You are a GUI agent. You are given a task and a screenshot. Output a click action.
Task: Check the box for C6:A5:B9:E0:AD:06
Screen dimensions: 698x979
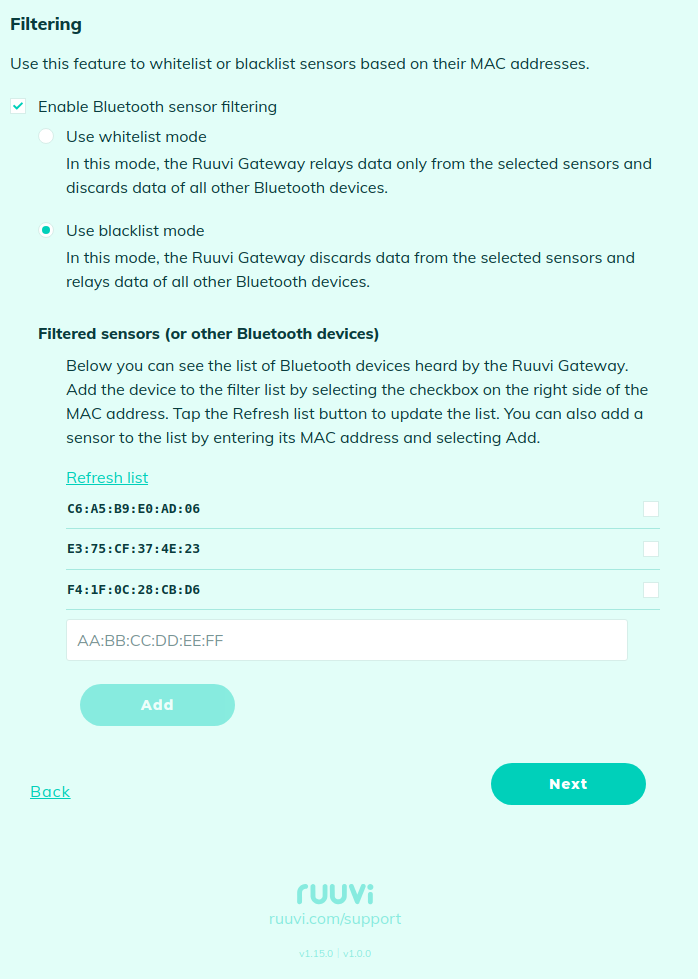[x=651, y=509]
